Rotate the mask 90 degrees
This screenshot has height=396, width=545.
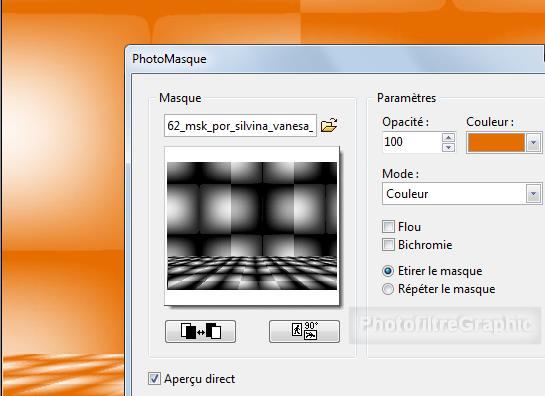point(304,331)
